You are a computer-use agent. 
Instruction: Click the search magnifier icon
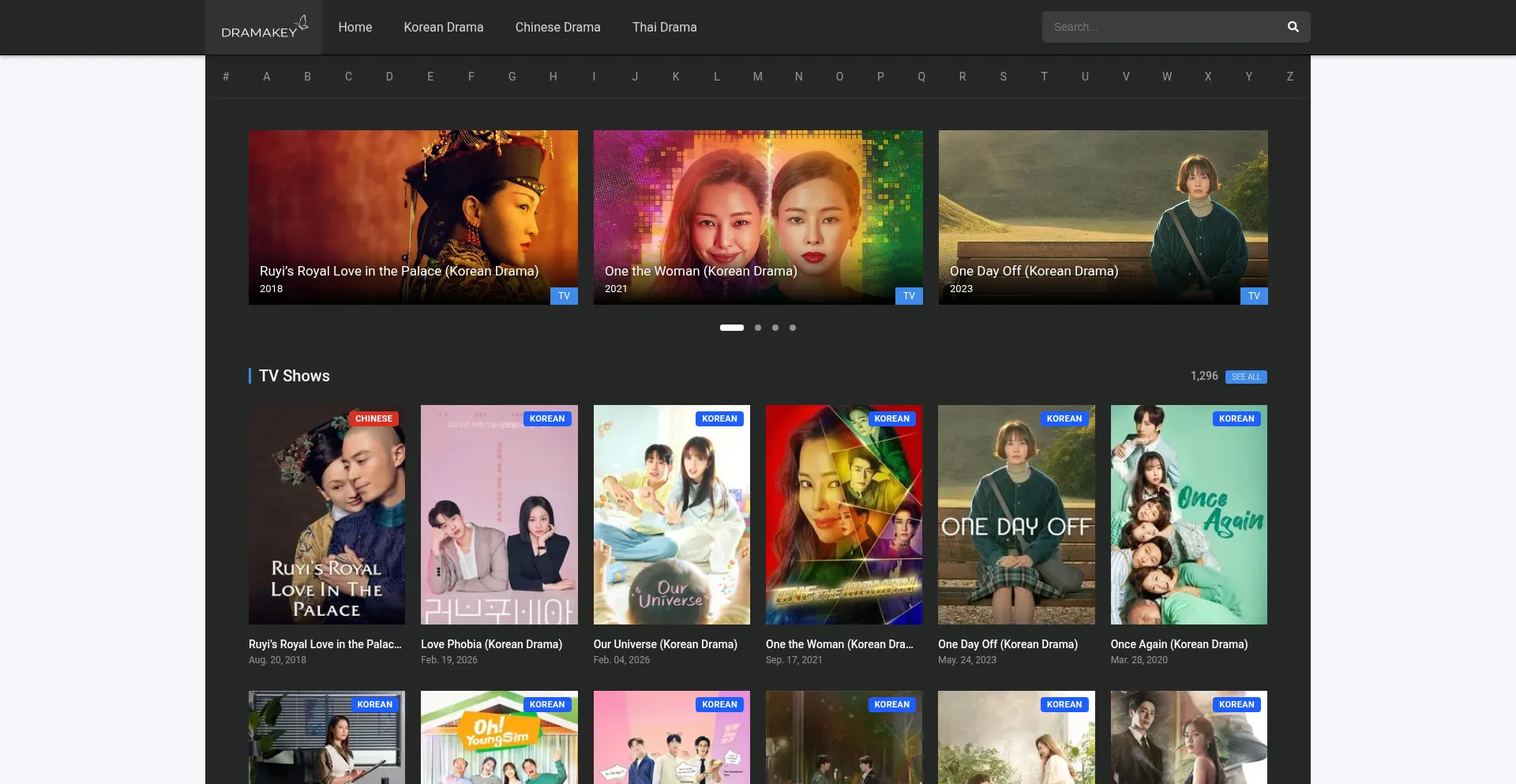point(1293,27)
